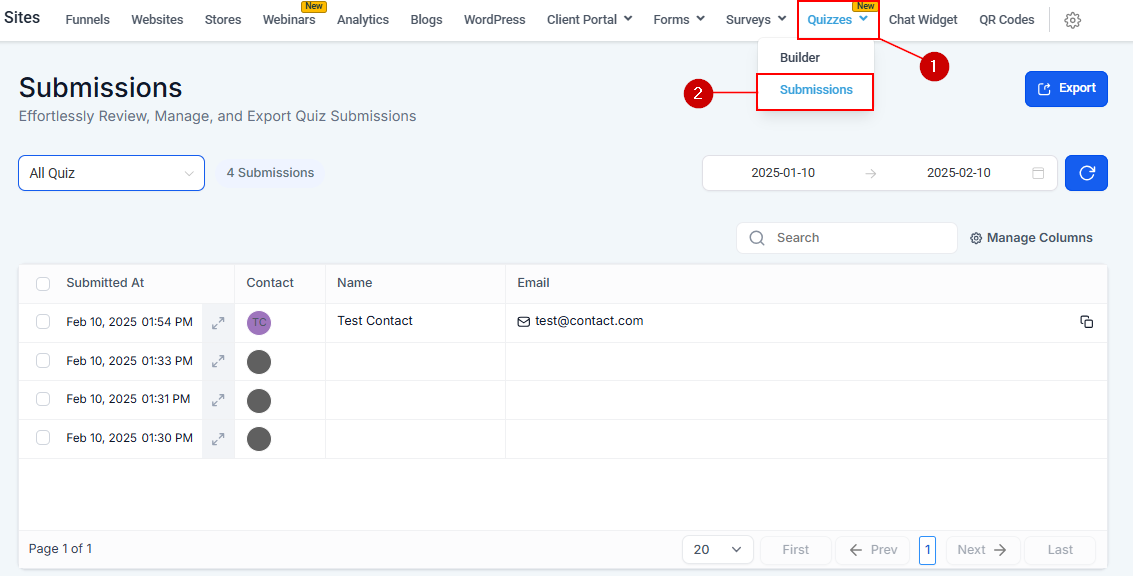The width and height of the screenshot is (1133, 576).
Task: Expand the Forms dropdown menu
Action: pyautogui.click(x=679, y=20)
